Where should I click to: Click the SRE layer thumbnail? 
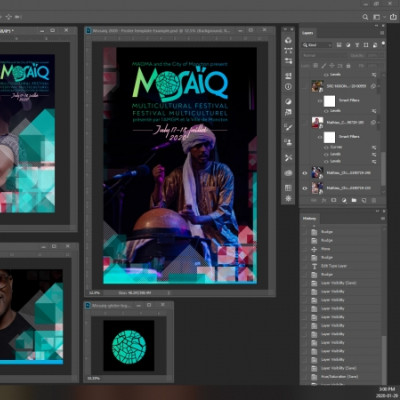click(317, 86)
